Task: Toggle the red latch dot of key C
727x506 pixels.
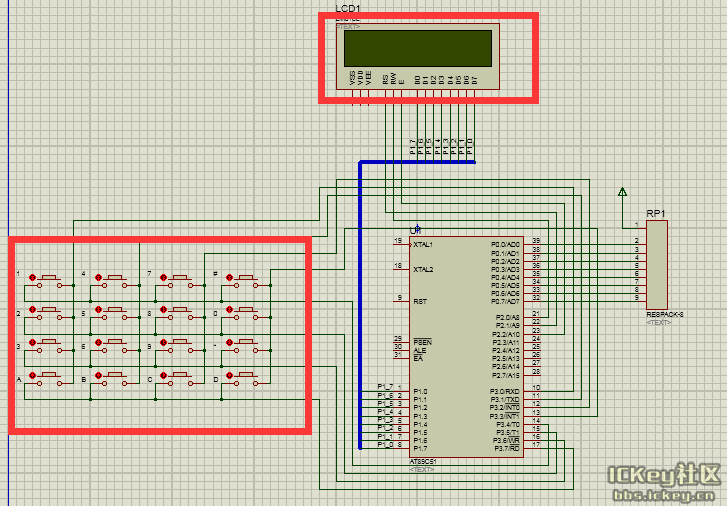Action: 163,375
